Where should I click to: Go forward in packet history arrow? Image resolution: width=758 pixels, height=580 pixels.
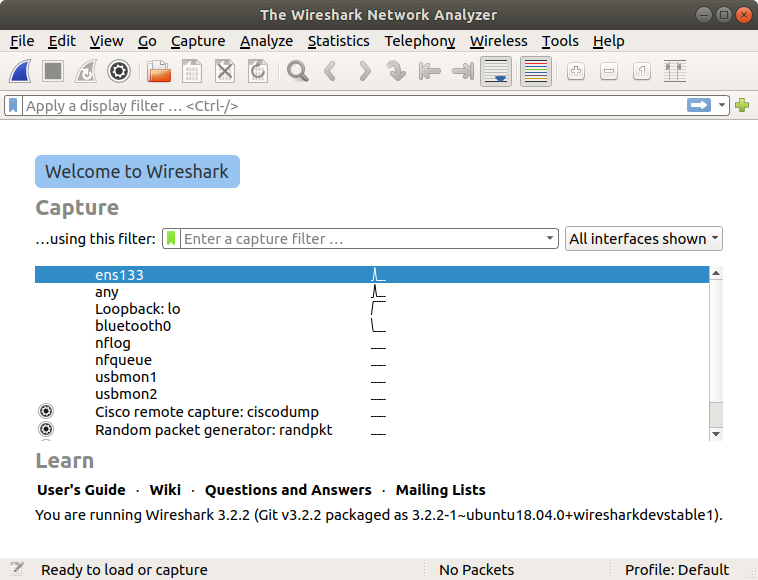(x=364, y=72)
